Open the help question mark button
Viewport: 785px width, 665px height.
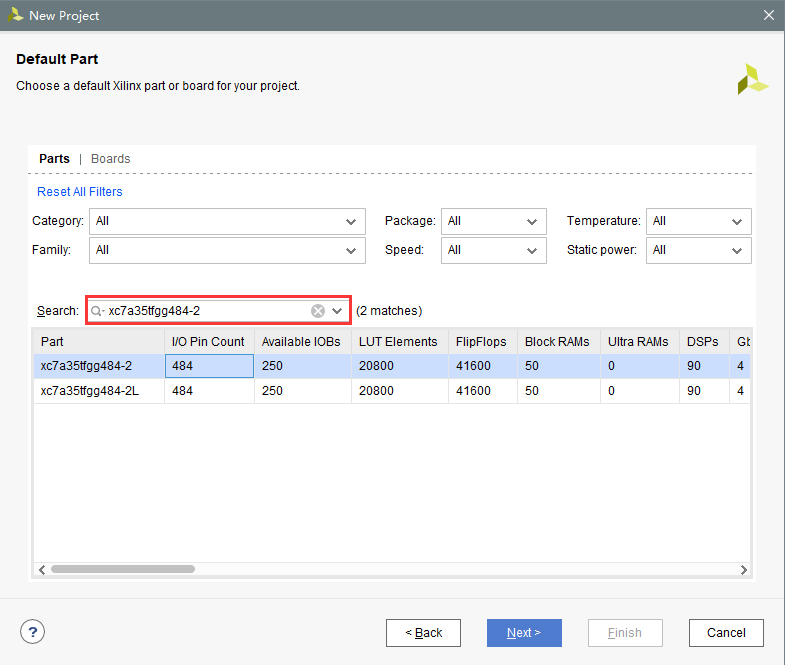[33, 632]
